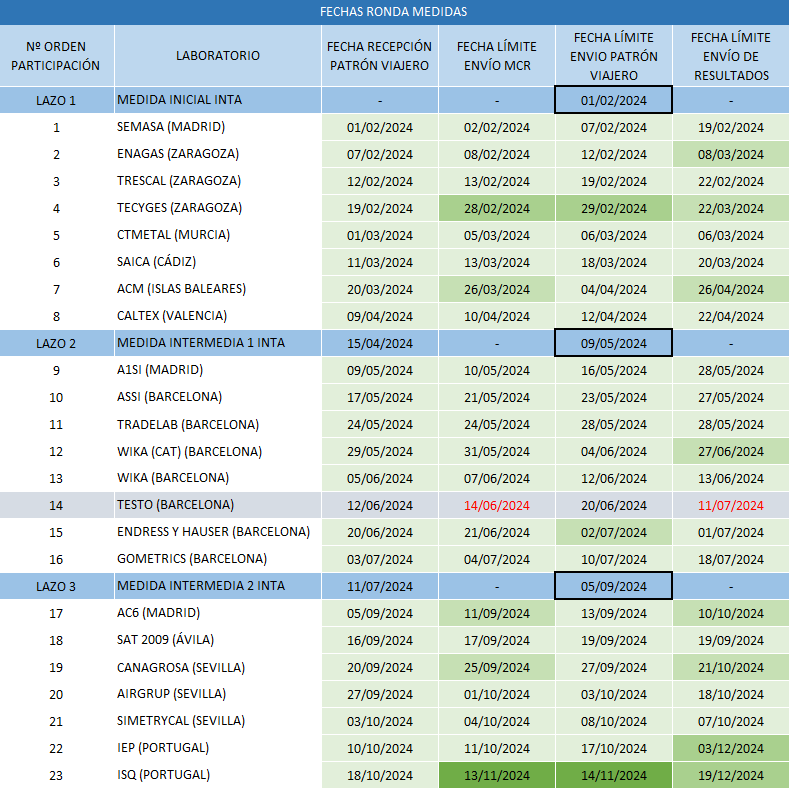Click the LABORATORIO column header
This screenshot has width=789, height=789.
coord(218,56)
